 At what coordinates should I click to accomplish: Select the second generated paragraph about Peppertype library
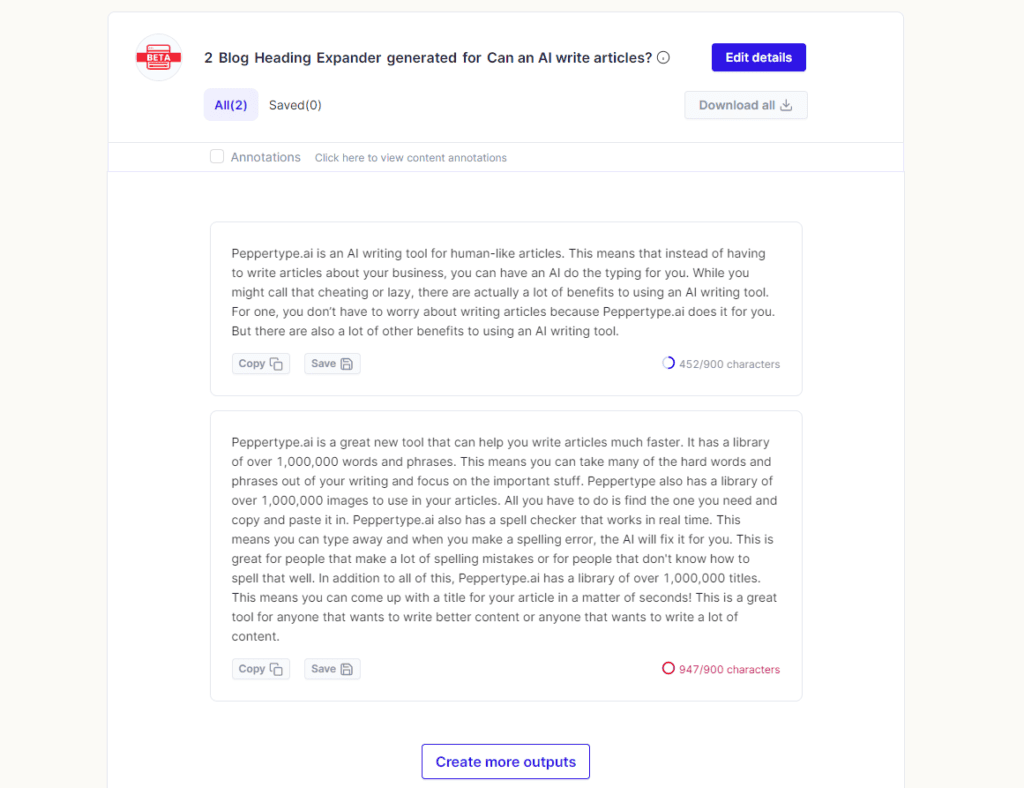click(504, 539)
